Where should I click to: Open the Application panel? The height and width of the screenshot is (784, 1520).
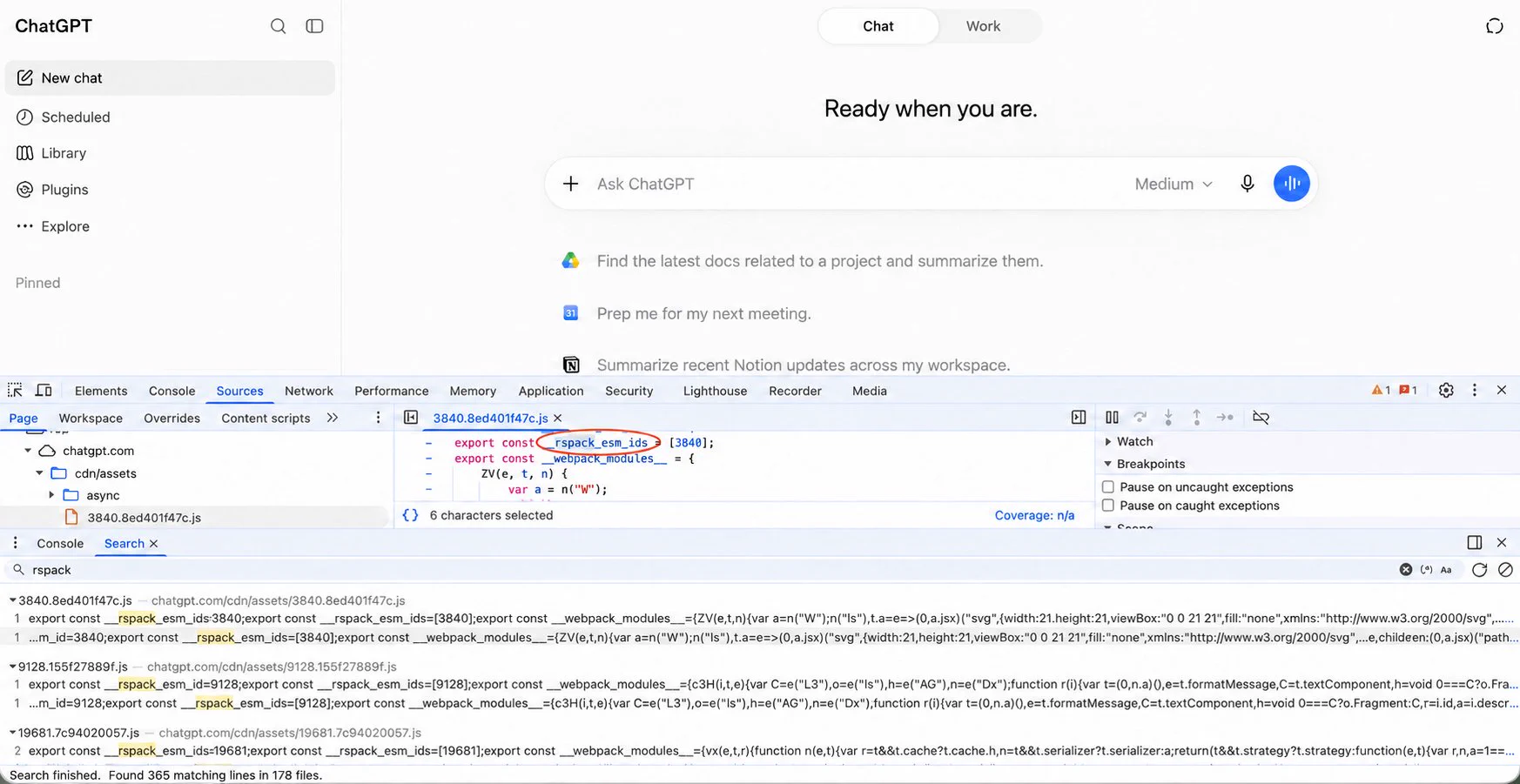[x=551, y=391]
